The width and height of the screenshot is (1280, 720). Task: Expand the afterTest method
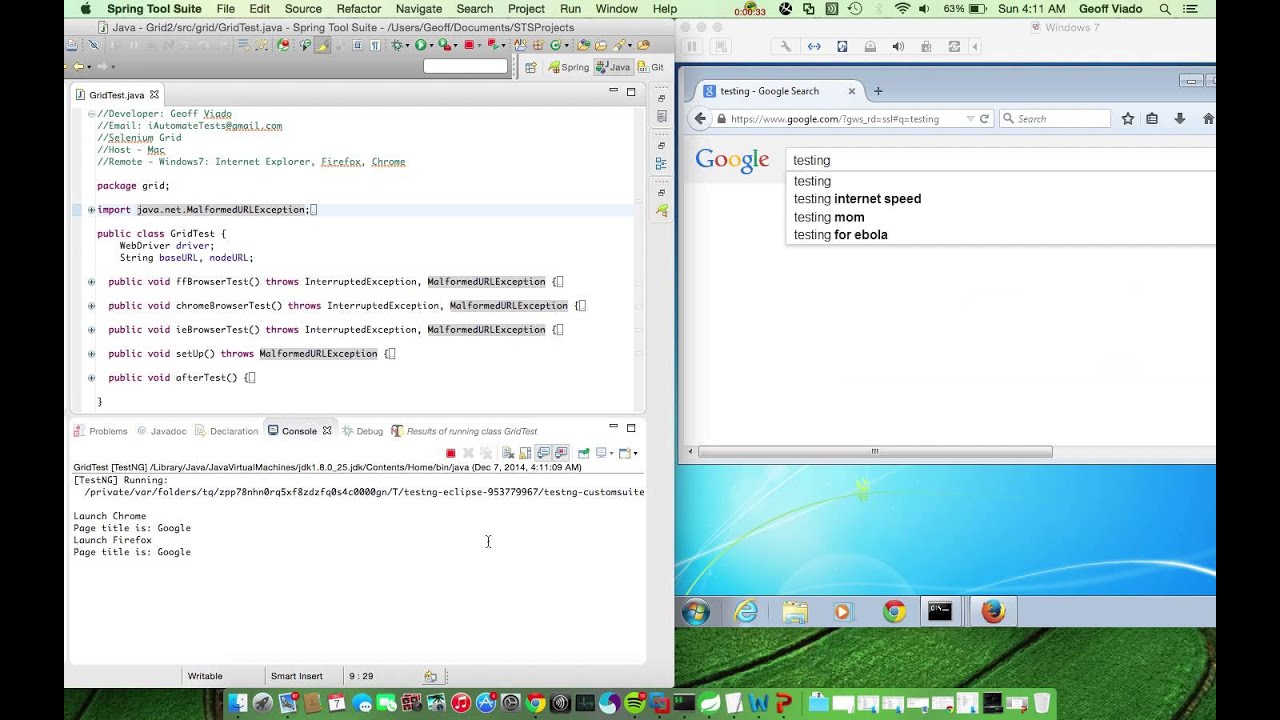pyautogui.click(x=91, y=378)
